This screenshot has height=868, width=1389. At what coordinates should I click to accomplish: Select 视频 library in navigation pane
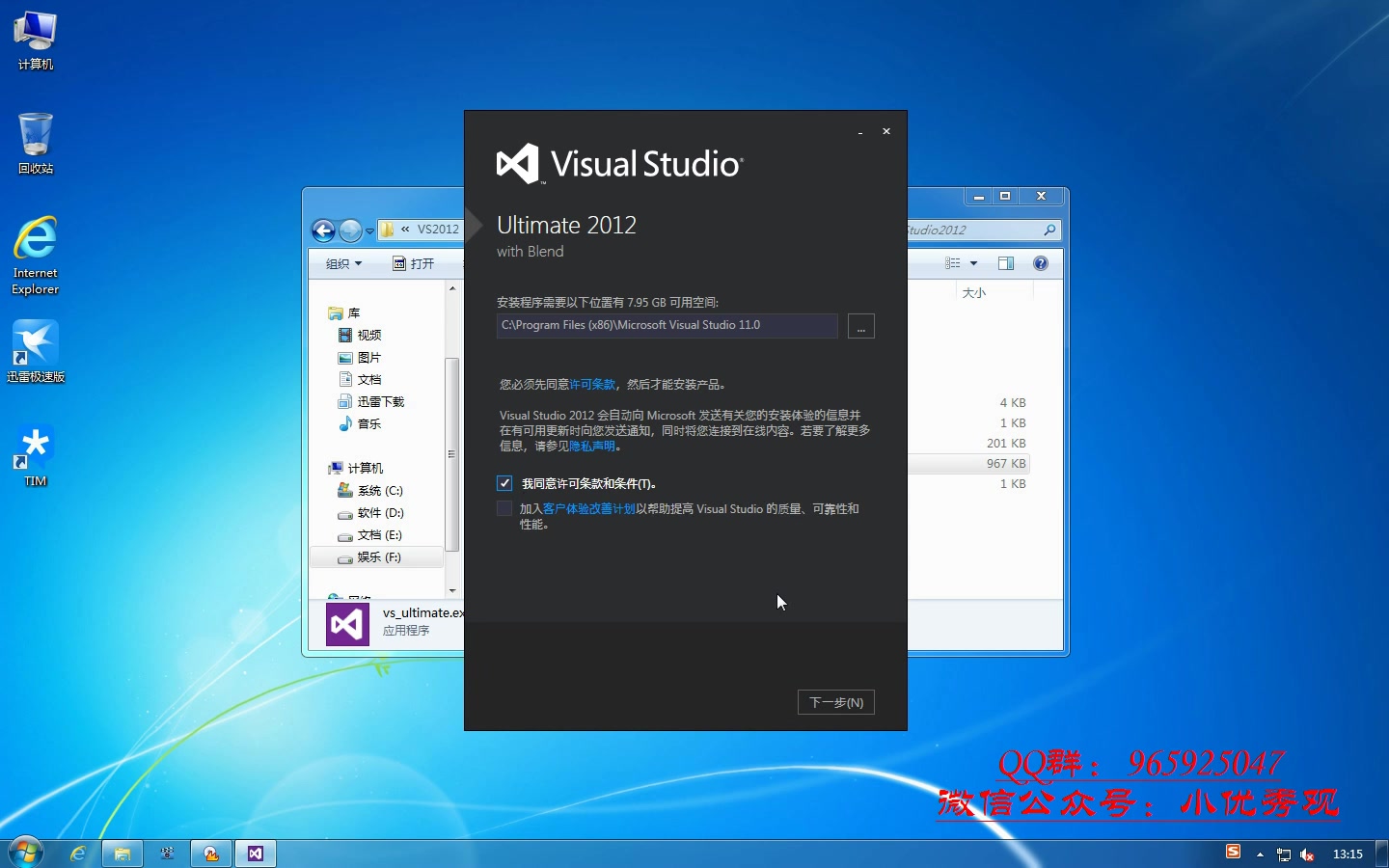click(x=360, y=336)
